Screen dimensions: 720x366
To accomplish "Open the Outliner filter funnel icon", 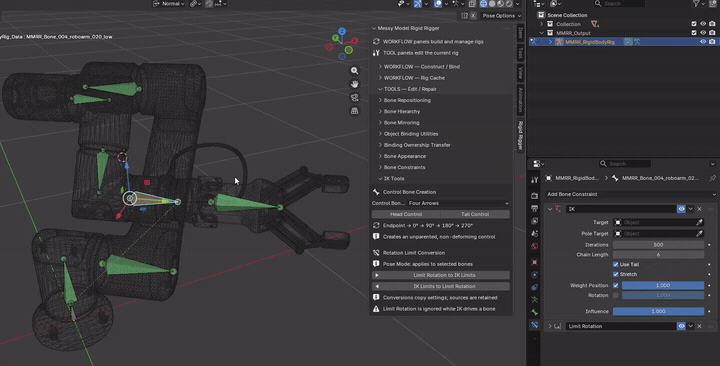I will tap(696, 4).
